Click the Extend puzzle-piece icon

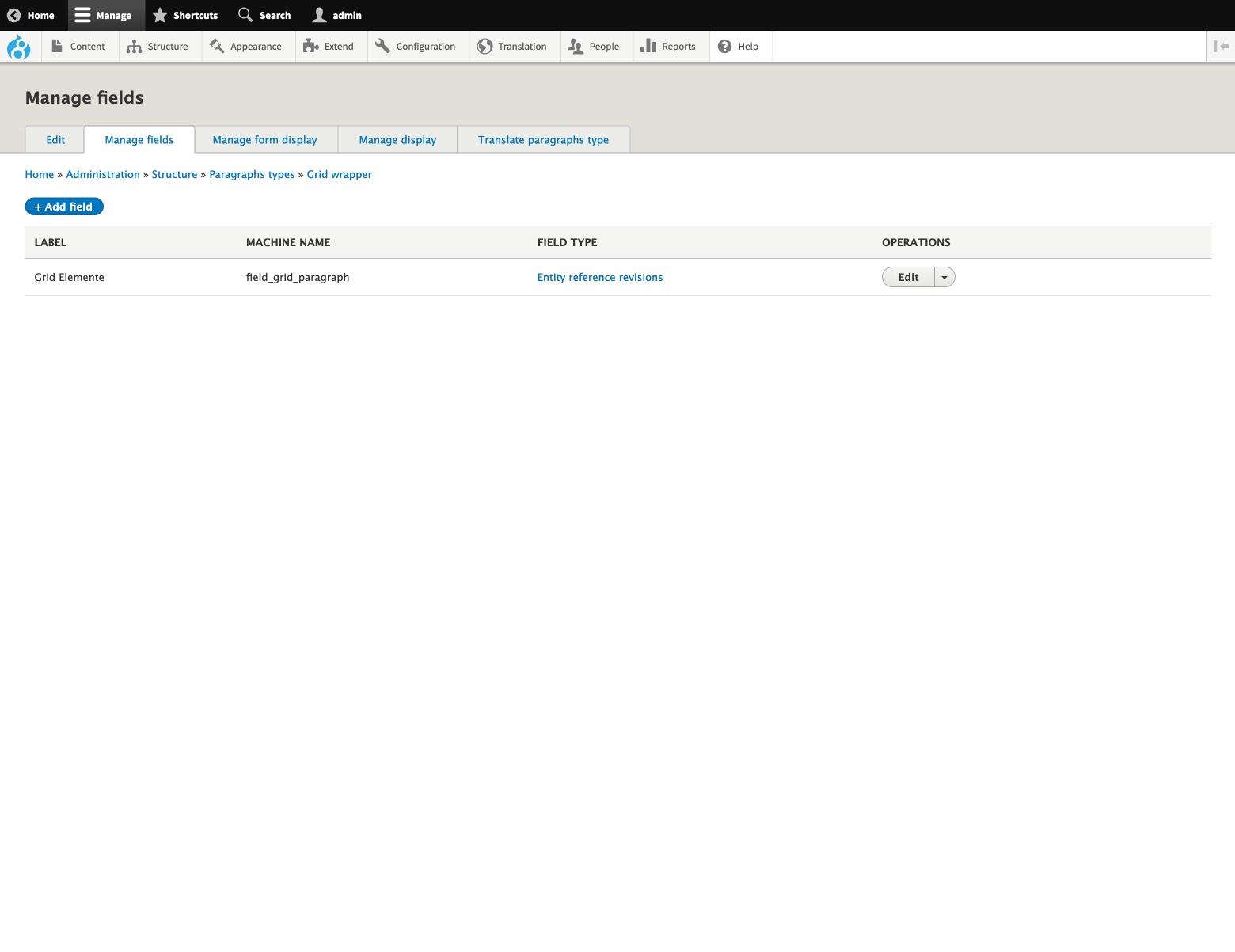pos(309,46)
